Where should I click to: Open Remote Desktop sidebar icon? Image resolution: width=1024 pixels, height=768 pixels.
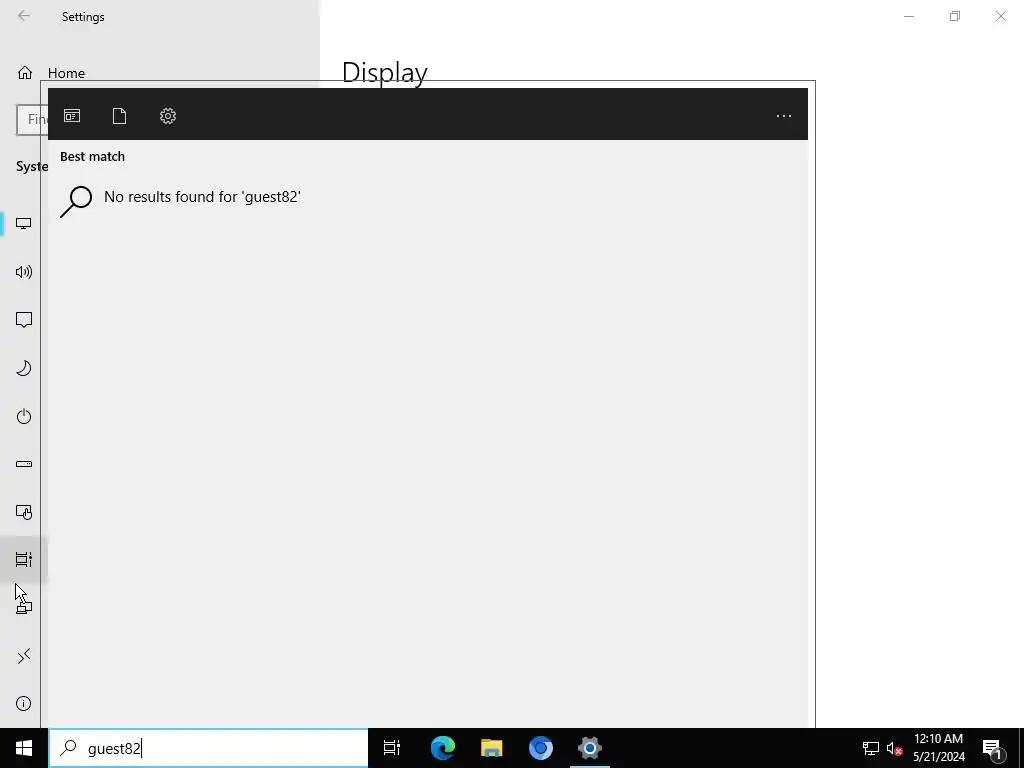click(24, 656)
